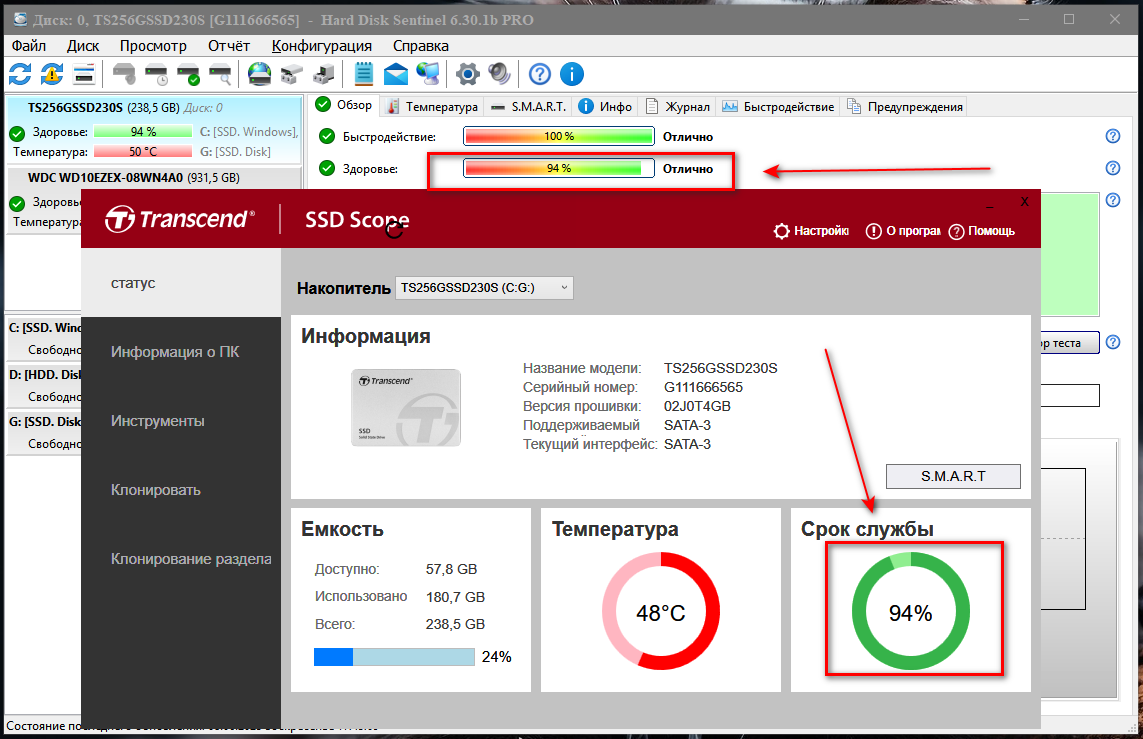Click help icon beside Здоровье row

1112,168
